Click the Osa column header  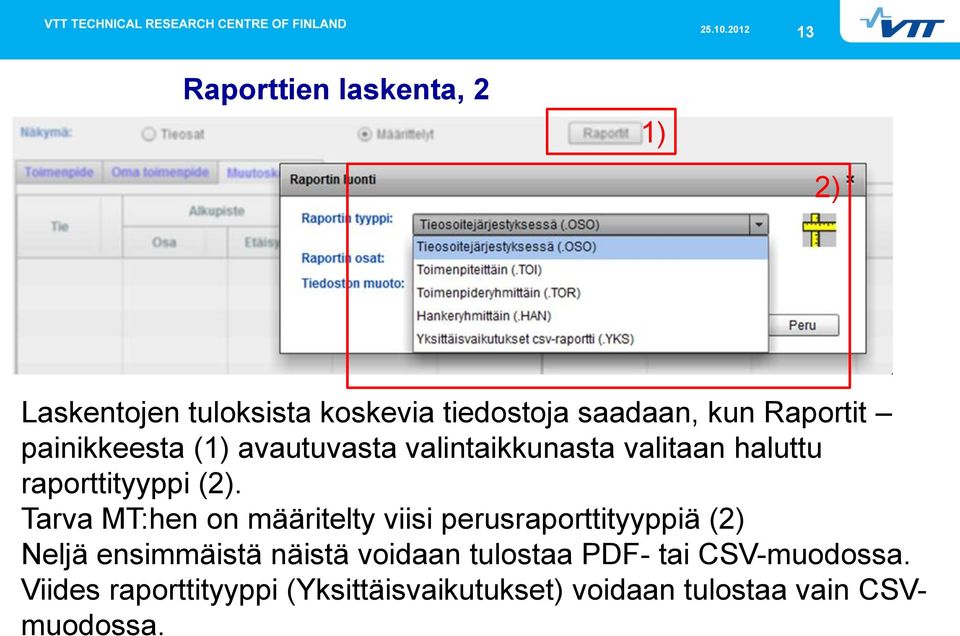[164, 242]
